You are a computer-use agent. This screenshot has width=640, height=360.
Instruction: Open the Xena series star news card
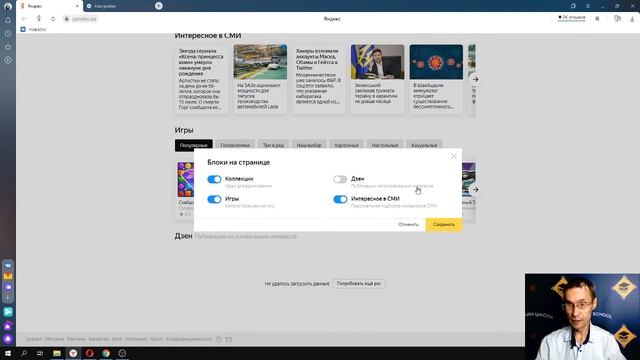pyautogui.click(x=201, y=78)
